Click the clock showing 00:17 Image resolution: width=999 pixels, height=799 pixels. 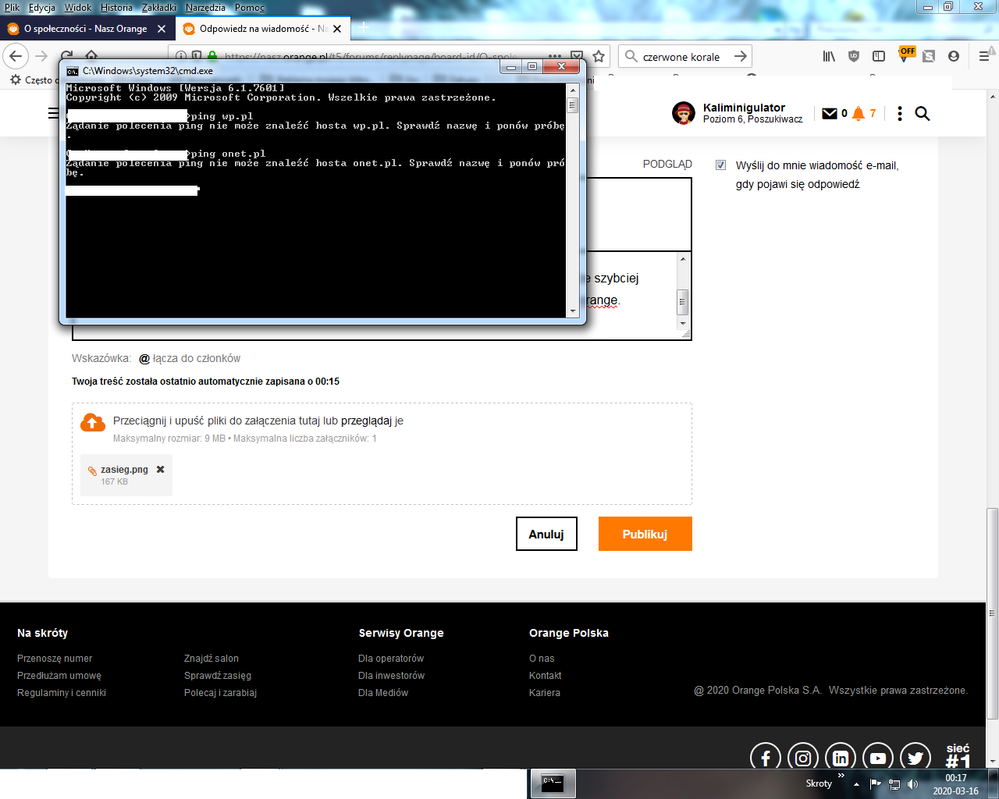[956, 778]
